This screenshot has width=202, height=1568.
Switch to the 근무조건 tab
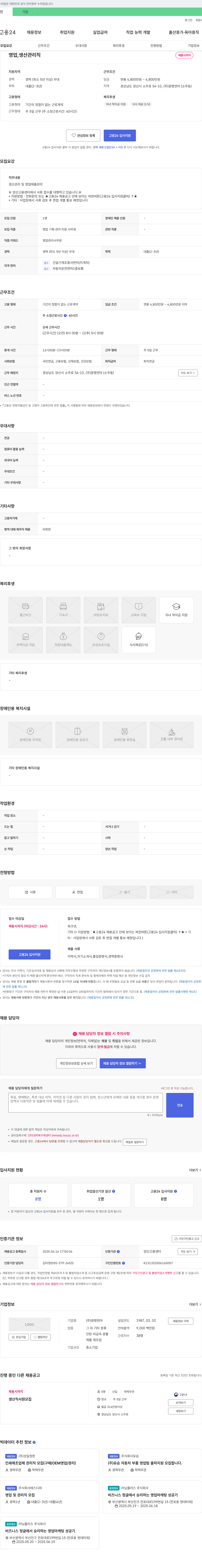[43, 46]
